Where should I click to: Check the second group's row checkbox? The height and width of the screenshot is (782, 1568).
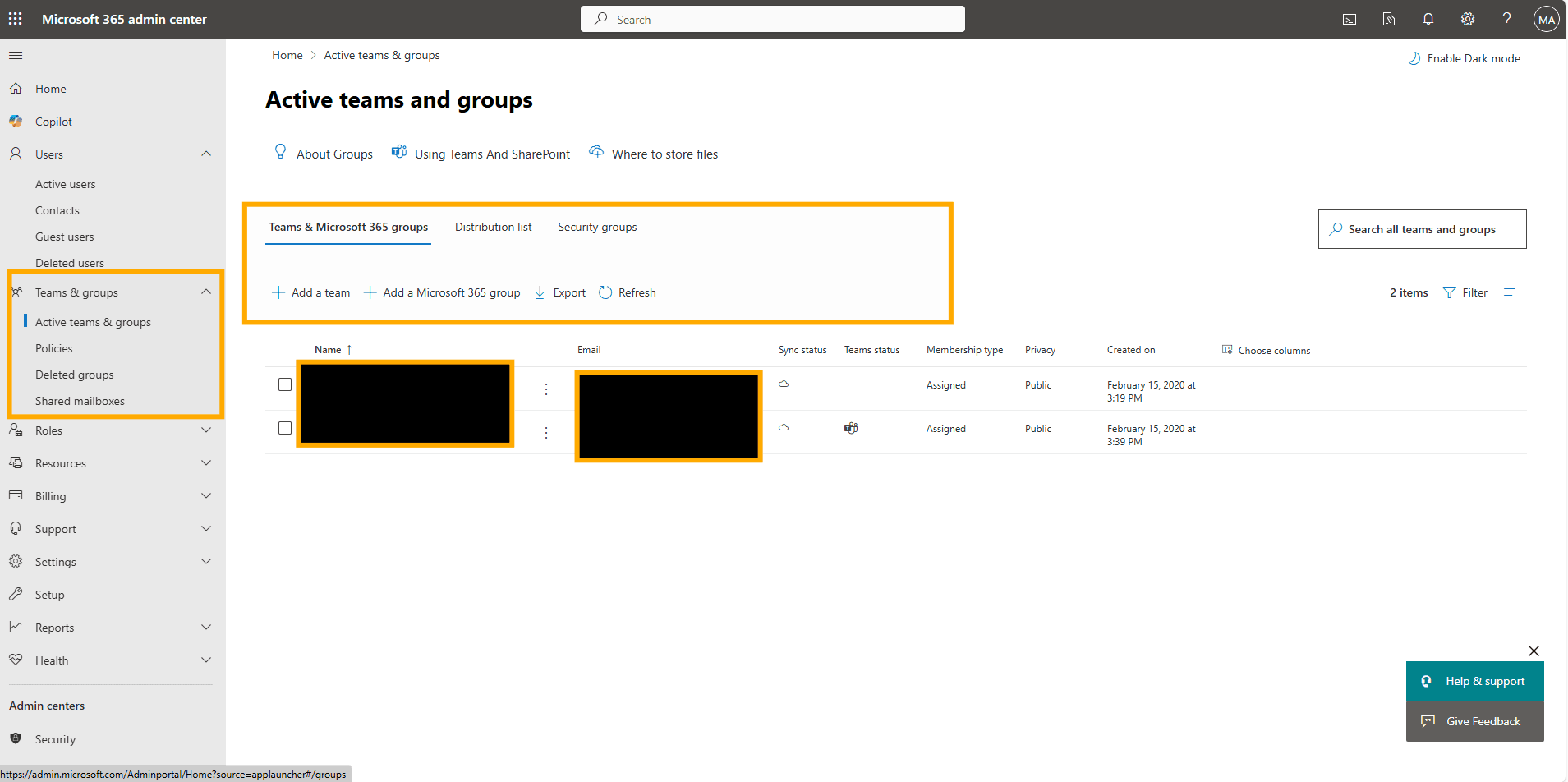point(284,427)
